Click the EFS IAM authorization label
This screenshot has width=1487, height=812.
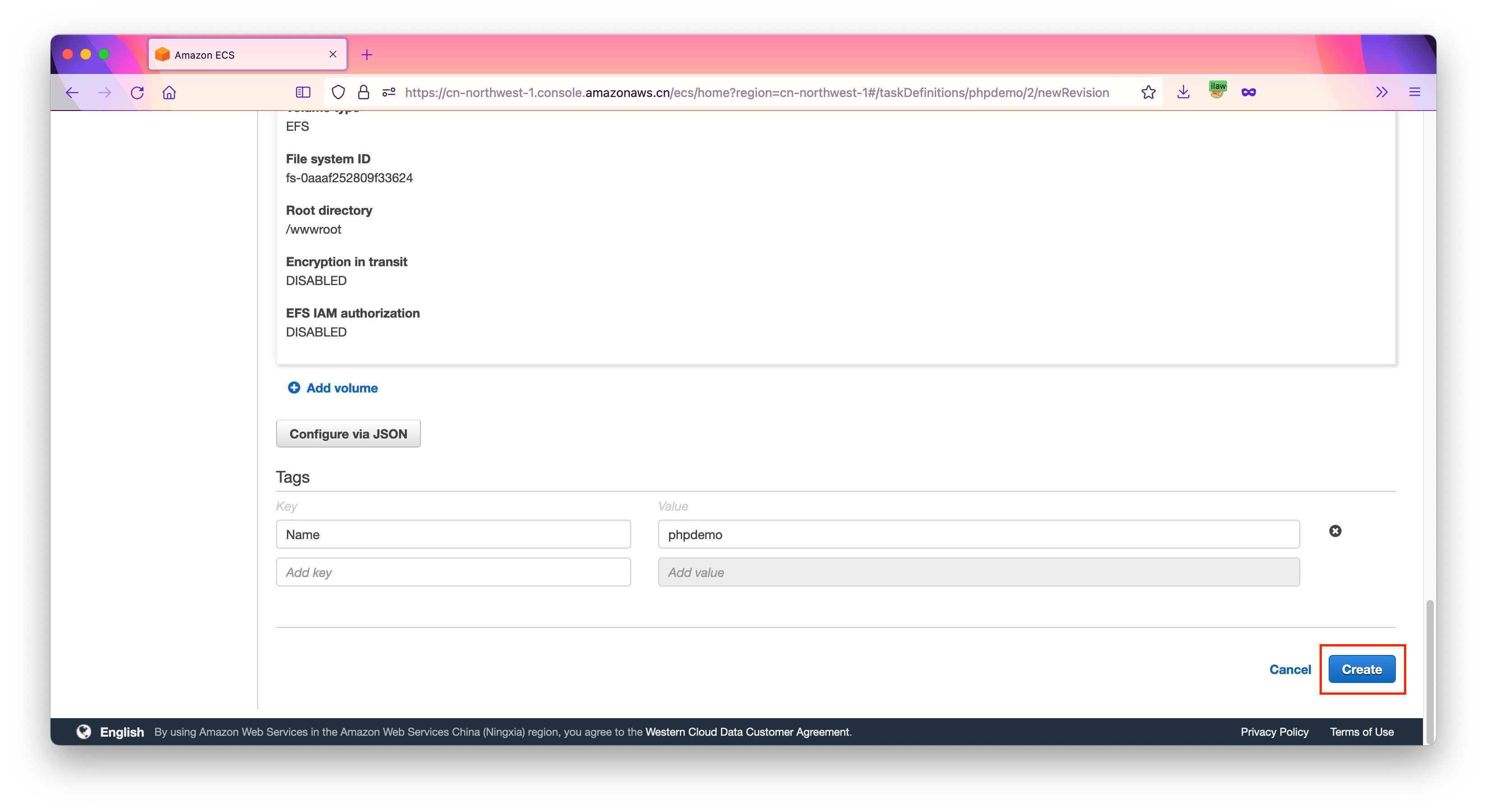[x=353, y=313]
